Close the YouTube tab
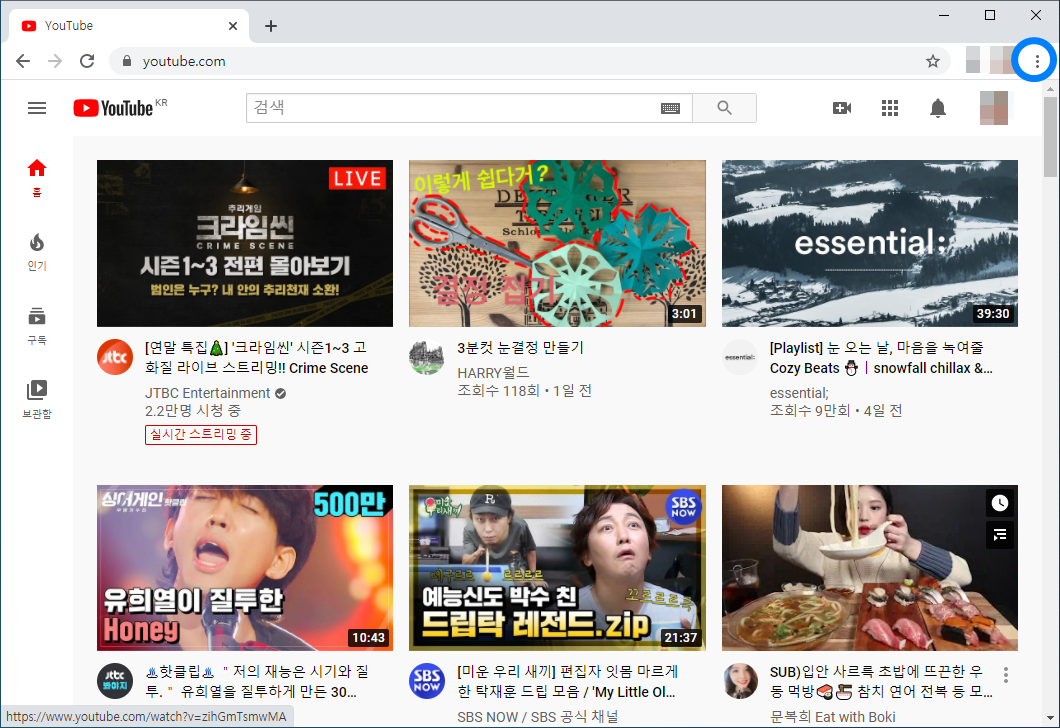1060x728 pixels. 233,26
